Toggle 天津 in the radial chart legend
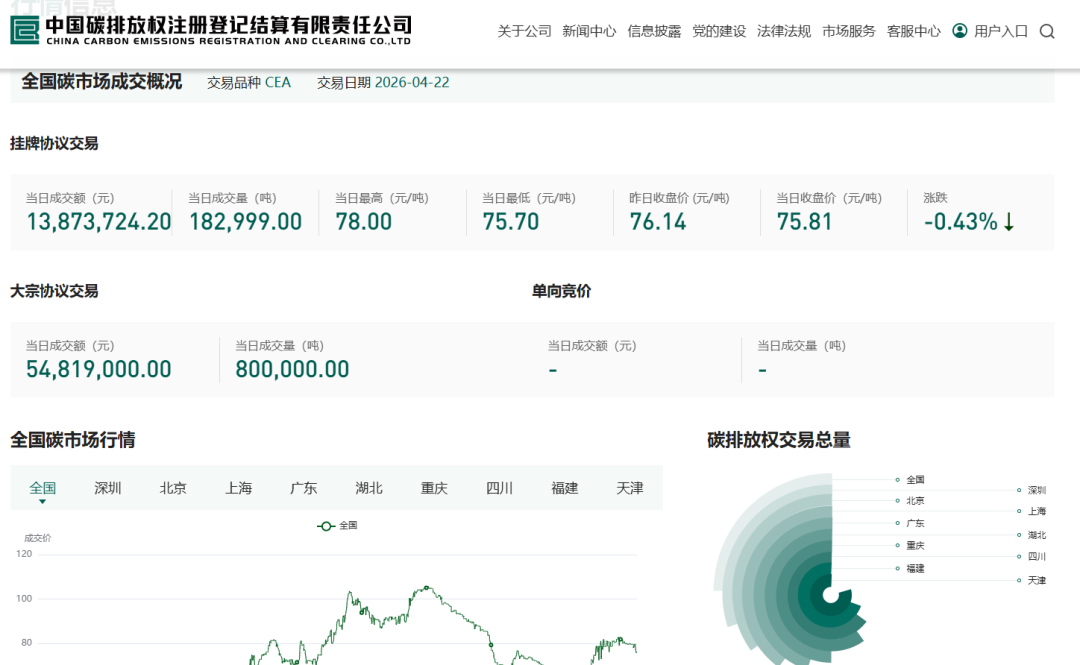This screenshot has height=665, width=1080. click(1035, 580)
